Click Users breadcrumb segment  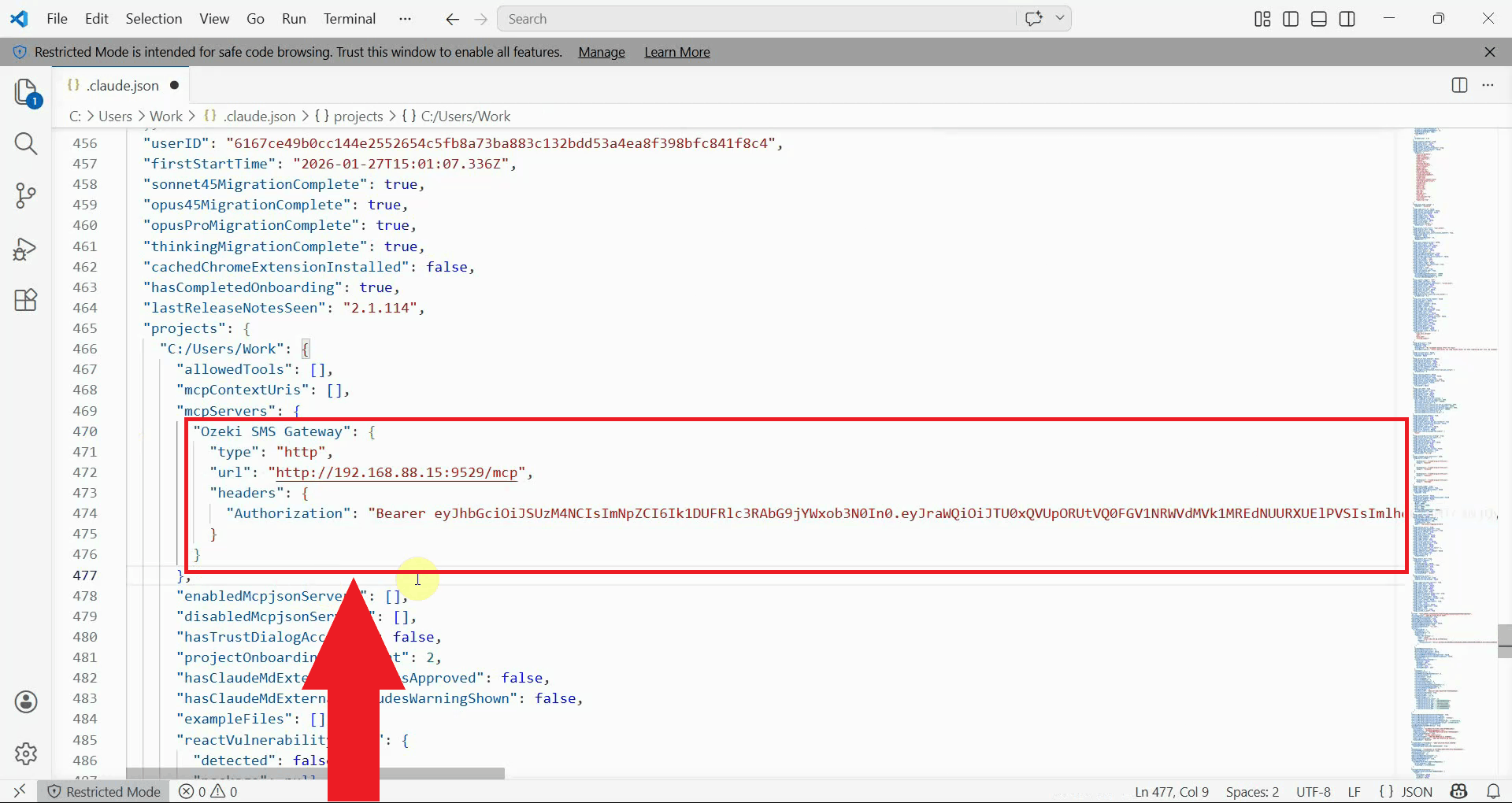tap(115, 117)
